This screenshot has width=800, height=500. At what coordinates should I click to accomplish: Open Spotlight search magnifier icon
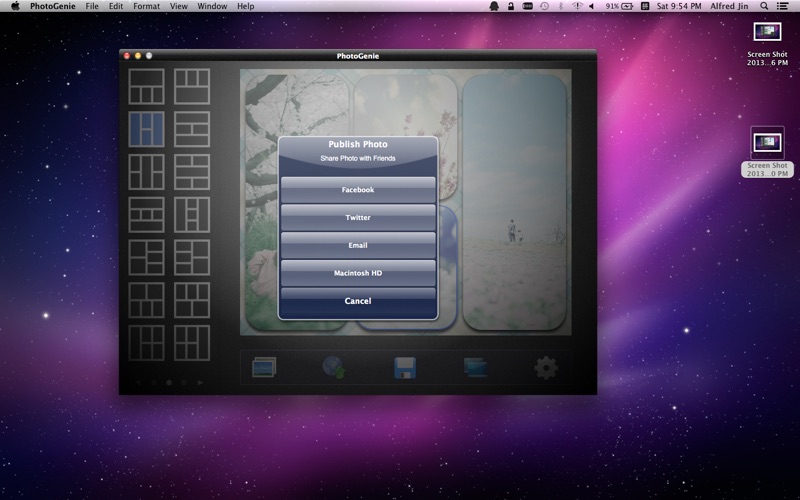[x=764, y=6]
